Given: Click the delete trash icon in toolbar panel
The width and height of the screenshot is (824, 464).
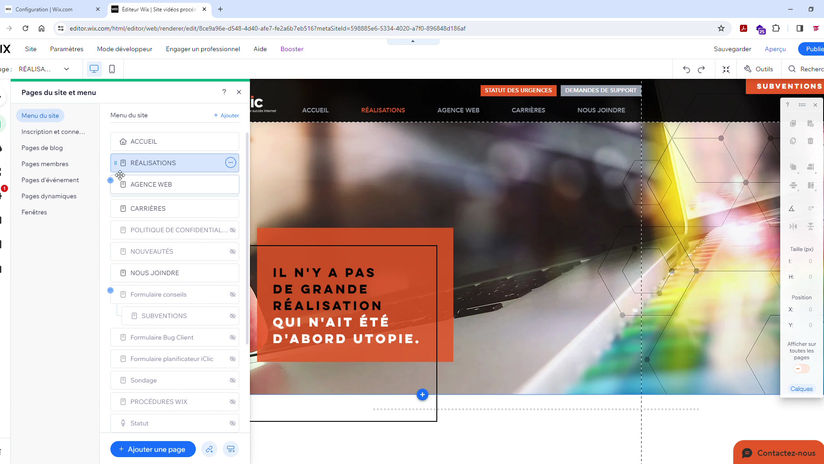Looking at the screenshot, I should pyautogui.click(x=810, y=141).
